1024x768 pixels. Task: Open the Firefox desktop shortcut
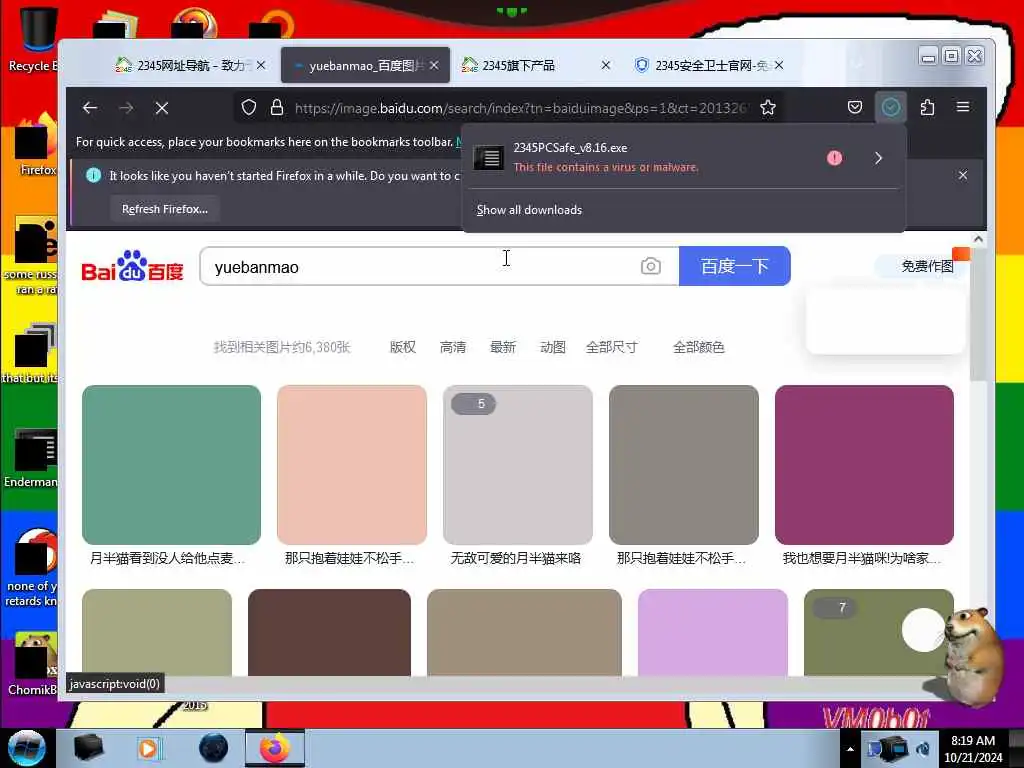(34, 145)
